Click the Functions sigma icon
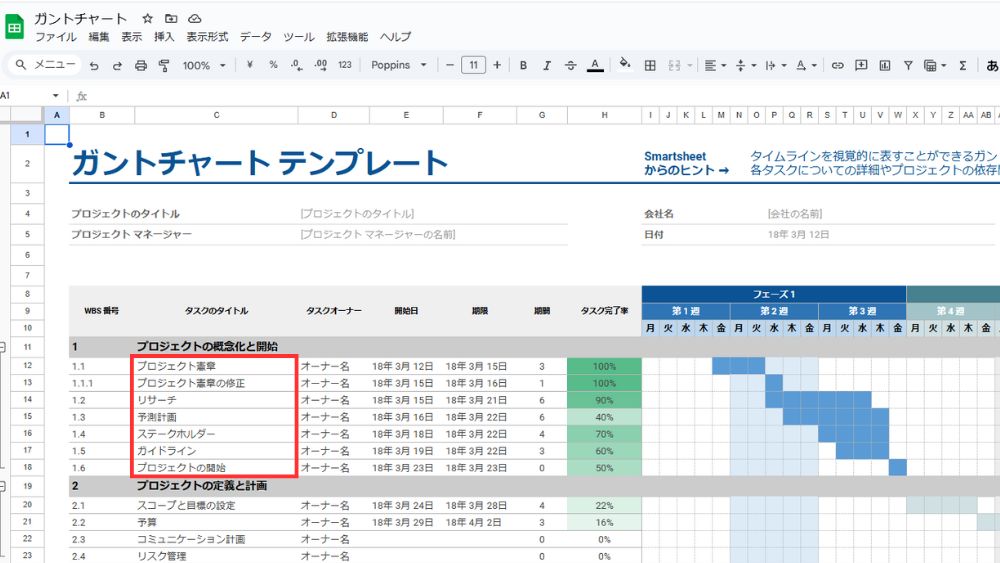This screenshot has width=1000, height=563. click(963, 66)
